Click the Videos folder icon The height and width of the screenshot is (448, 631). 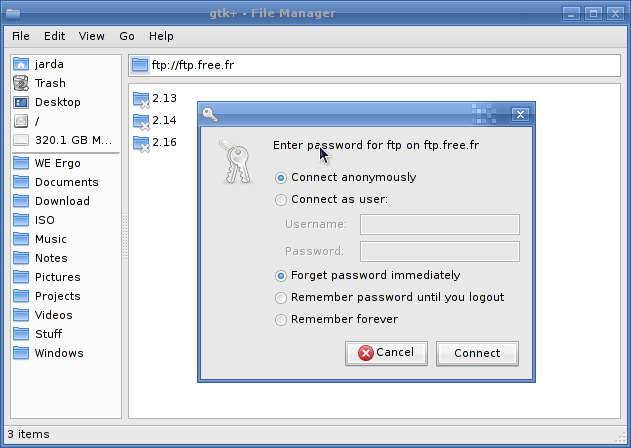(x=21, y=315)
